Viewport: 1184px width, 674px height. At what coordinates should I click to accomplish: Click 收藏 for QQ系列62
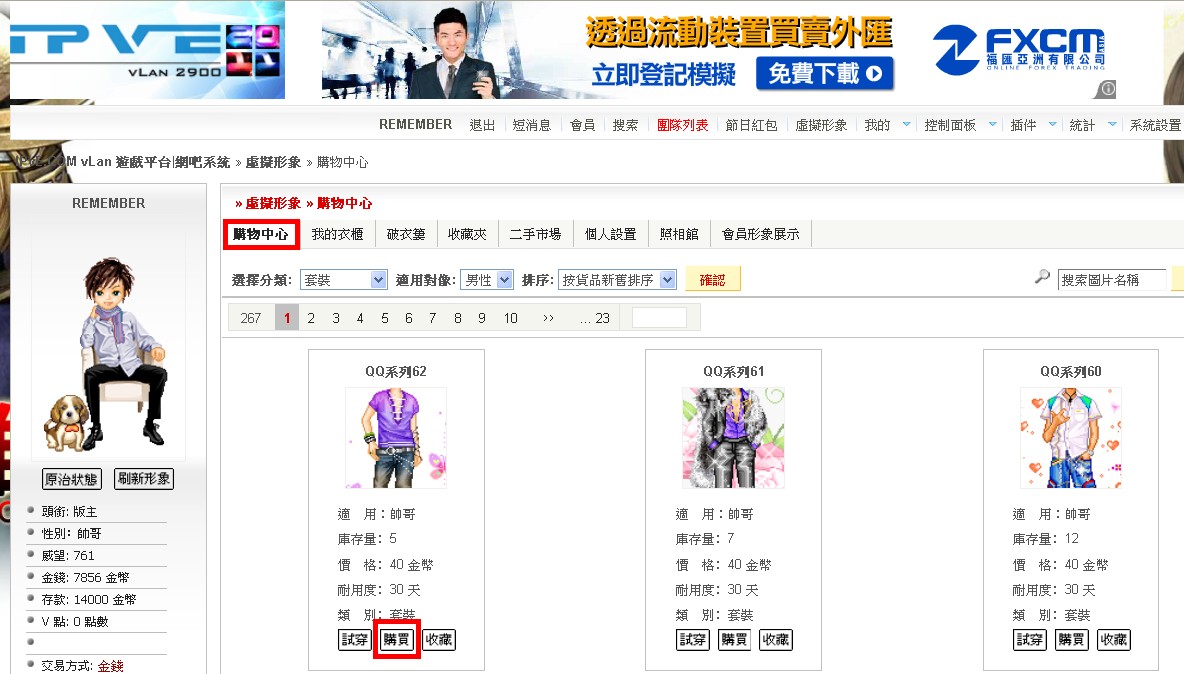439,639
